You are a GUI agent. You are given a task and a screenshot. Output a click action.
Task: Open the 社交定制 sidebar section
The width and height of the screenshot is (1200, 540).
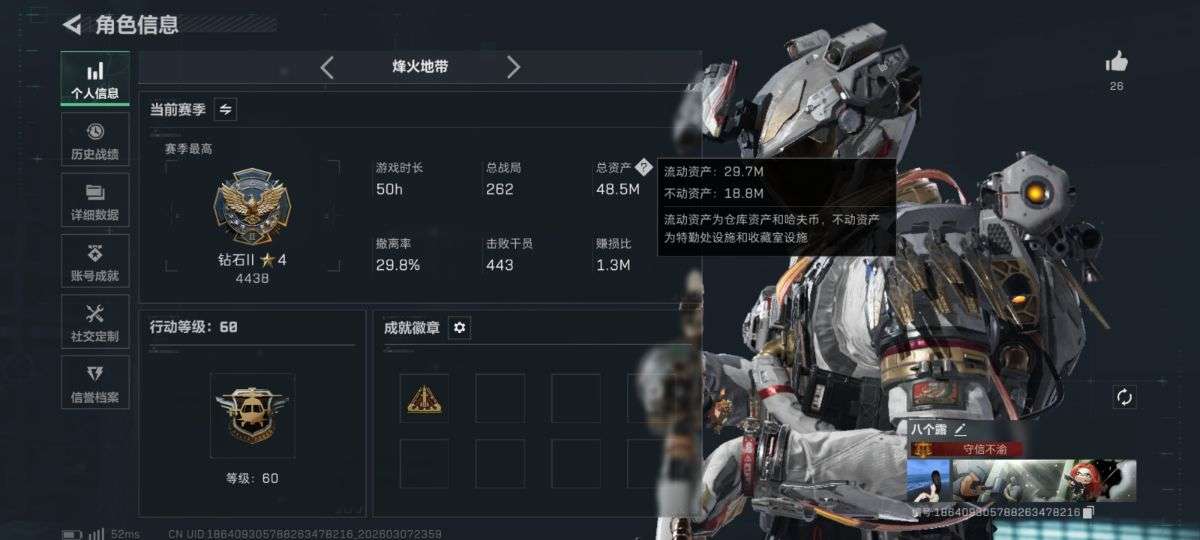95,322
